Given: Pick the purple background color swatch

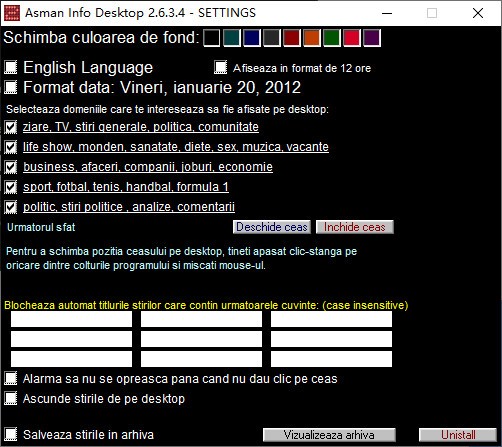Looking at the screenshot, I should pyautogui.click(x=372, y=38).
